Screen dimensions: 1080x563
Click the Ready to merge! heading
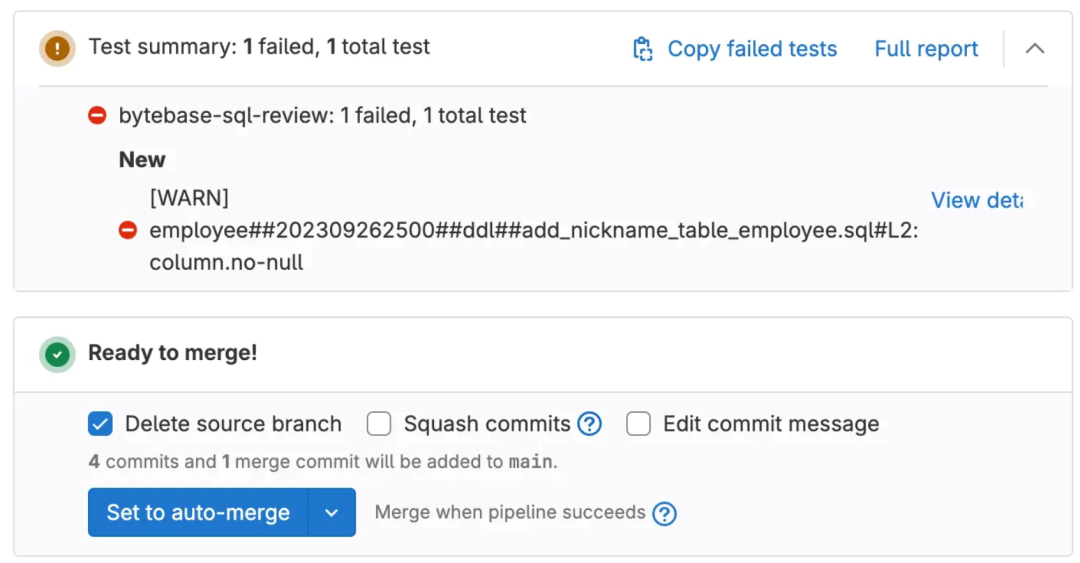click(x=172, y=353)
